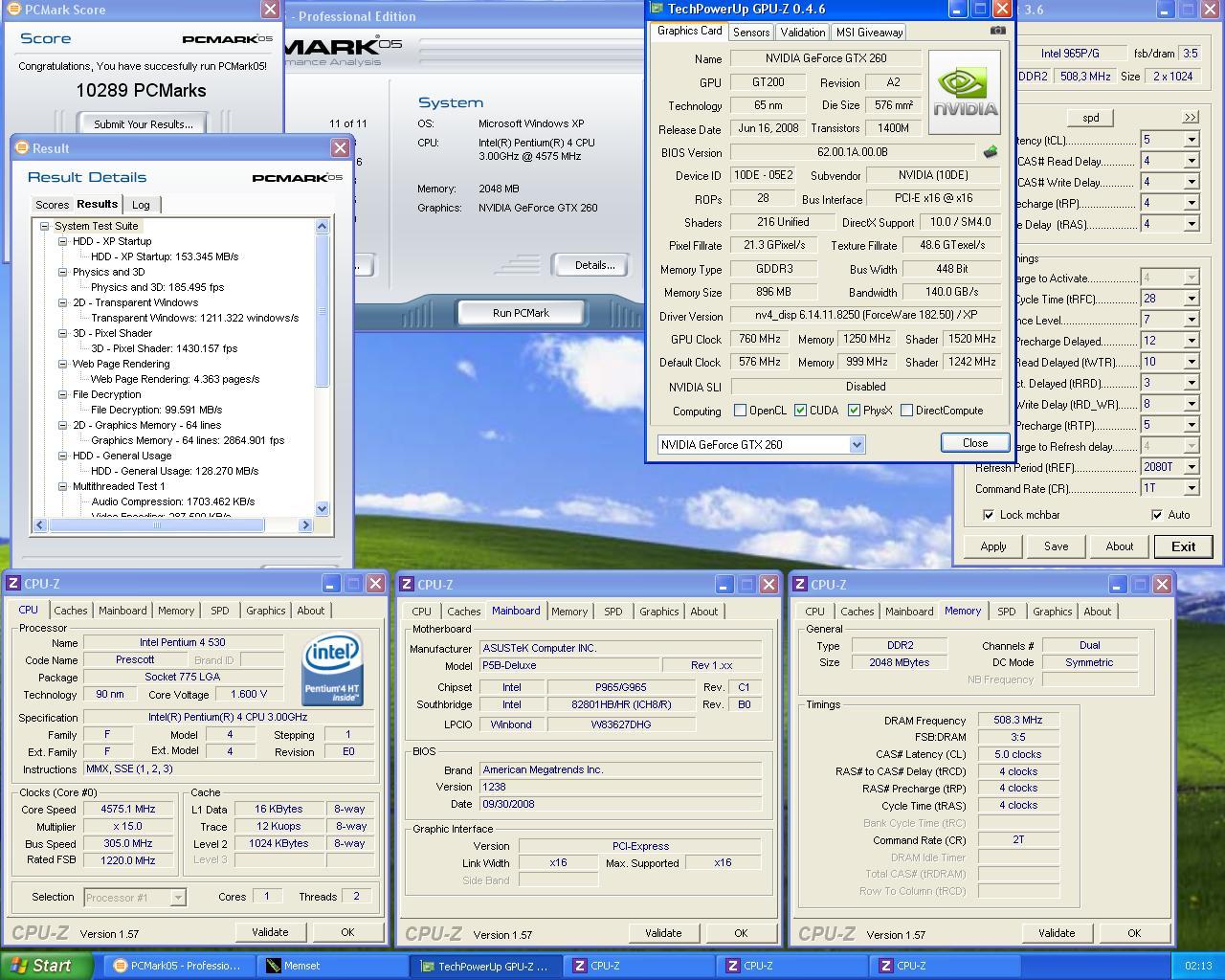Open the MSI Giveaway tab
1225x980 pixels.
[868, 32]
